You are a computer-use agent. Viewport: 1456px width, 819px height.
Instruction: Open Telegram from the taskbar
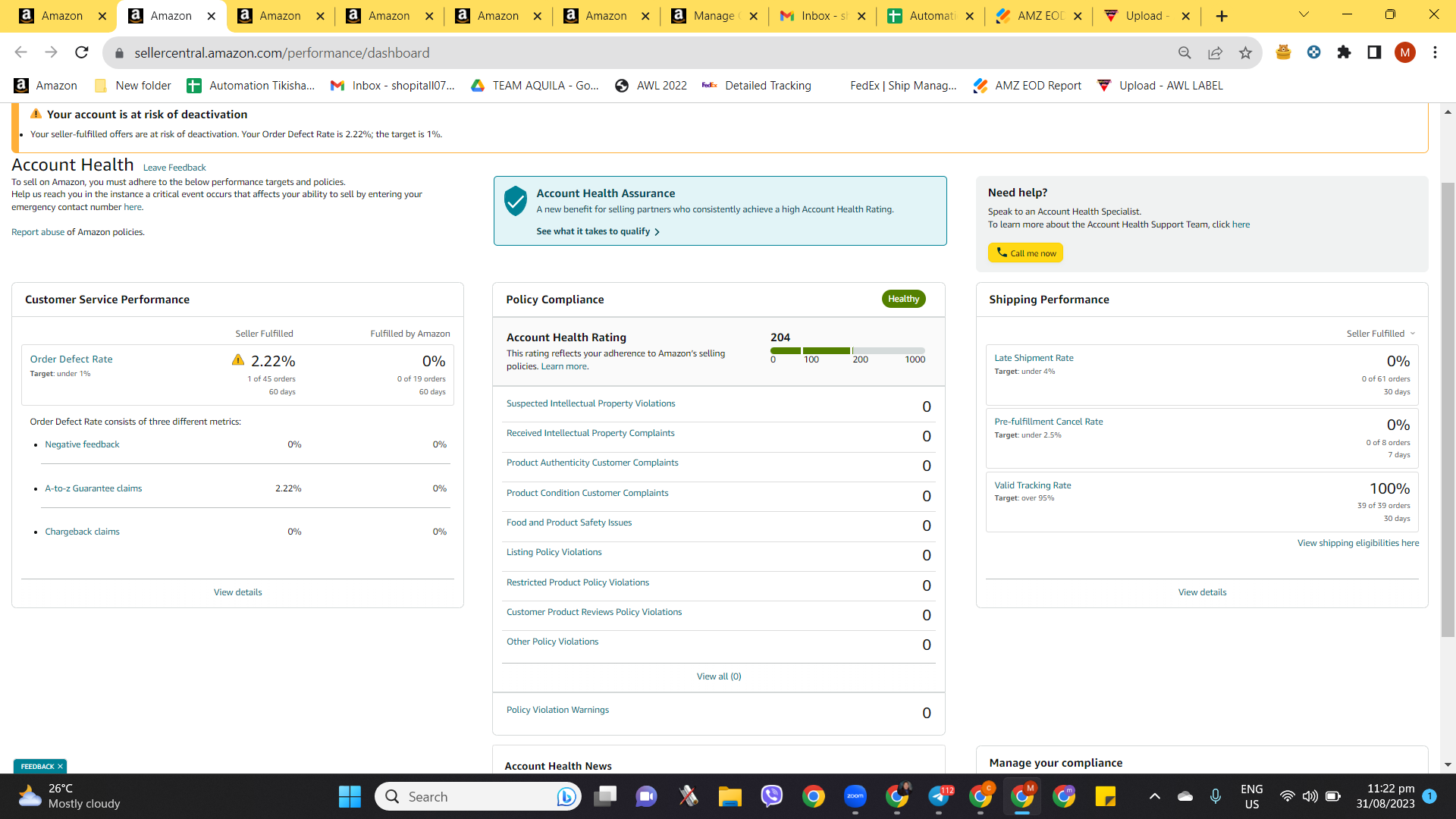(x=939, y=796)
